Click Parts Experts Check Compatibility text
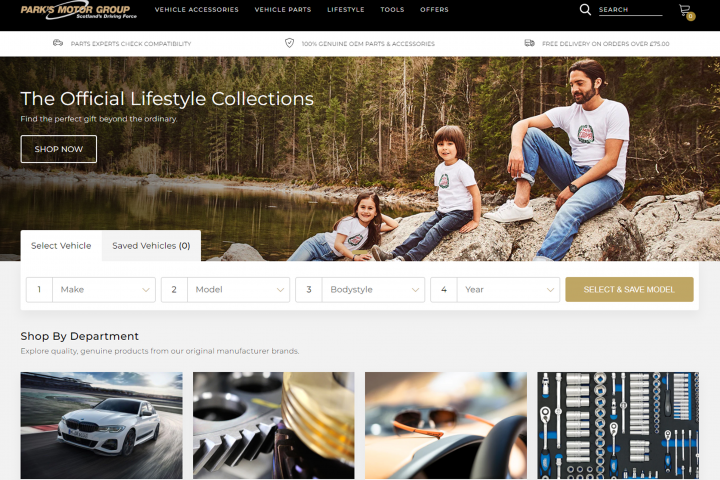Screen dimensions: 720x480 coord(131,44)
